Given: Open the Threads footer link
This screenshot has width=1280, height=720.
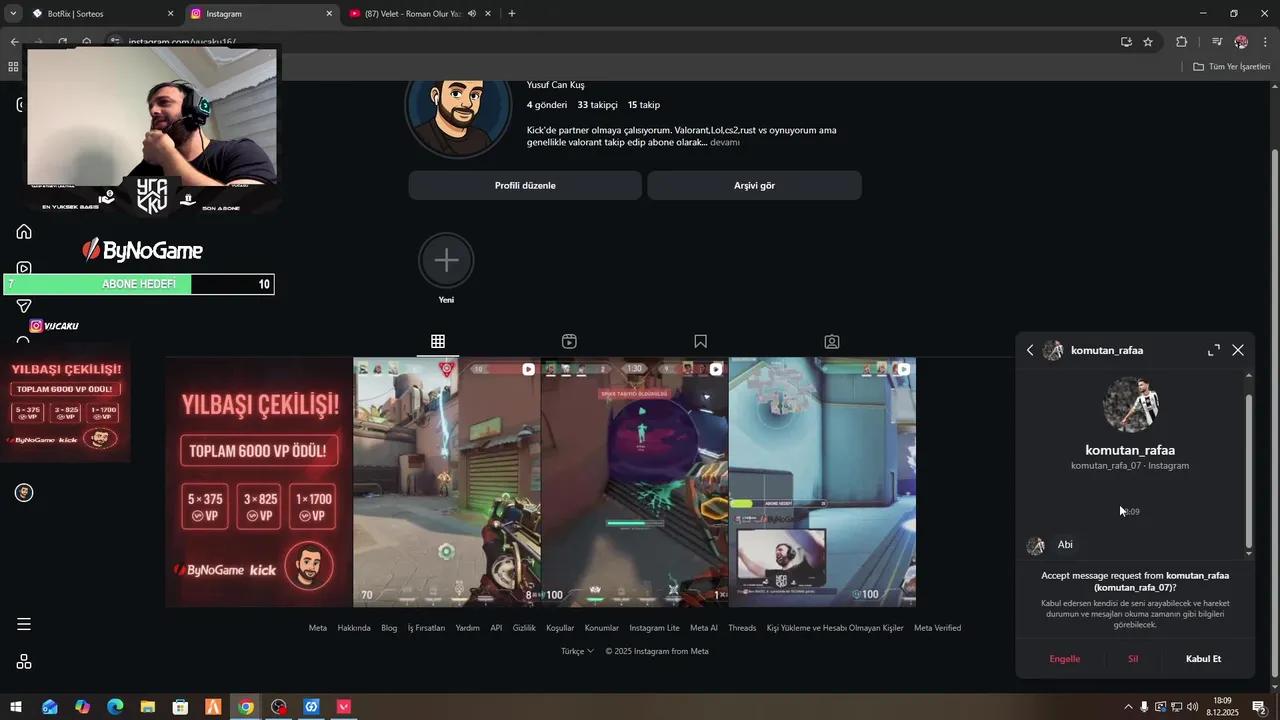Looking at the screenshot, I should click(742, 628).
